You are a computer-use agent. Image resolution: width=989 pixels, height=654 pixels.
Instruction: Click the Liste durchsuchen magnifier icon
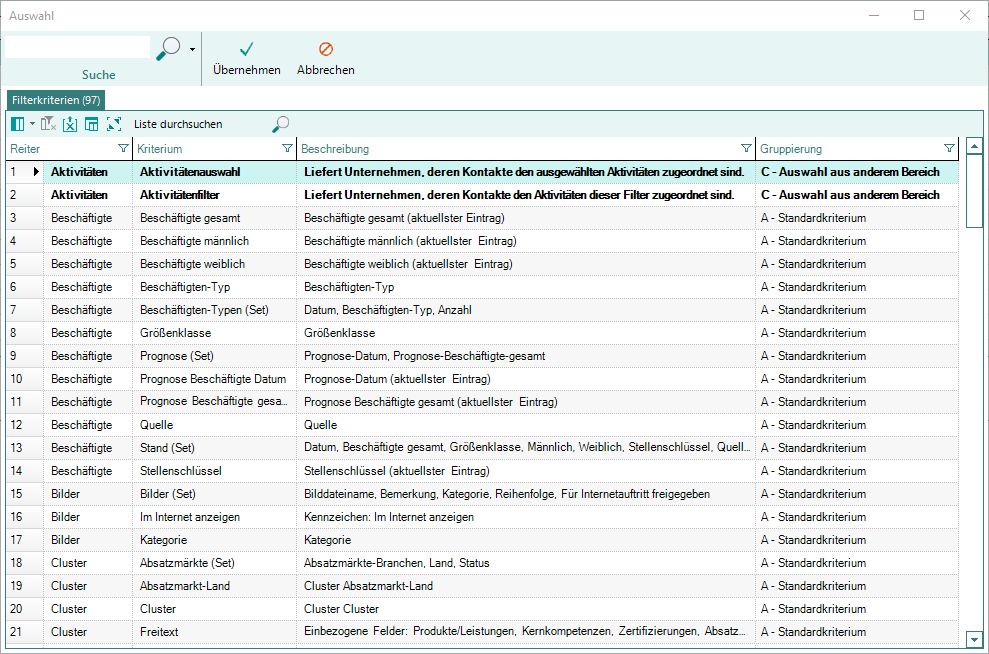point(281,124)
